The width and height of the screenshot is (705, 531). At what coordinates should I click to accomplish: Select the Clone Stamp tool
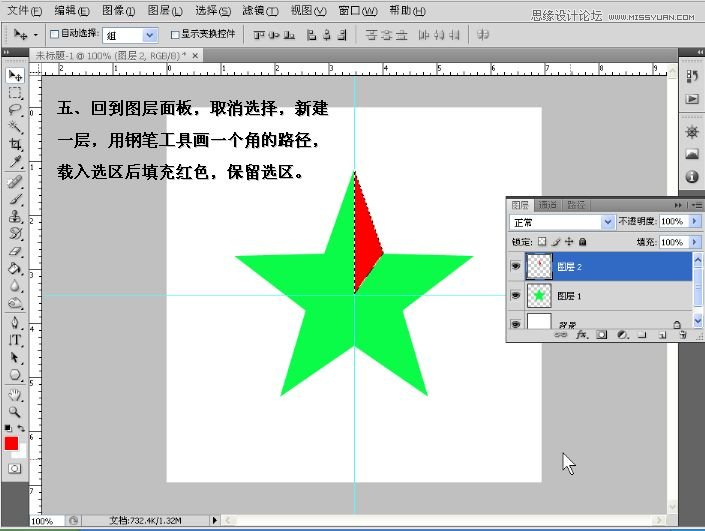click(15, 216)
